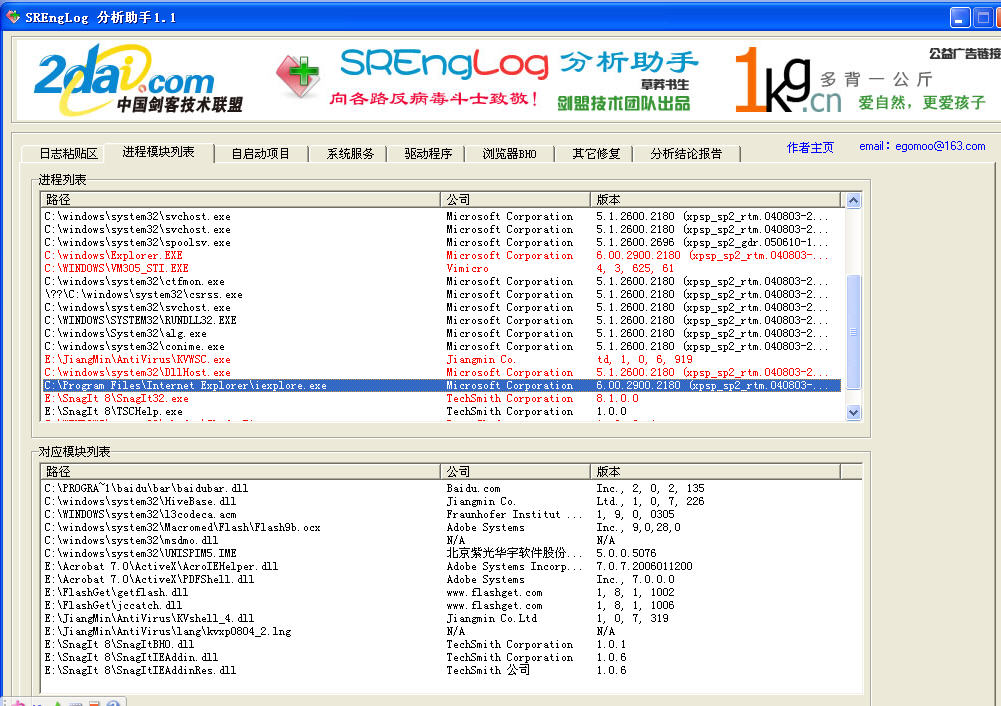Select the msdmo.dll module row

[x=442, y=541]
